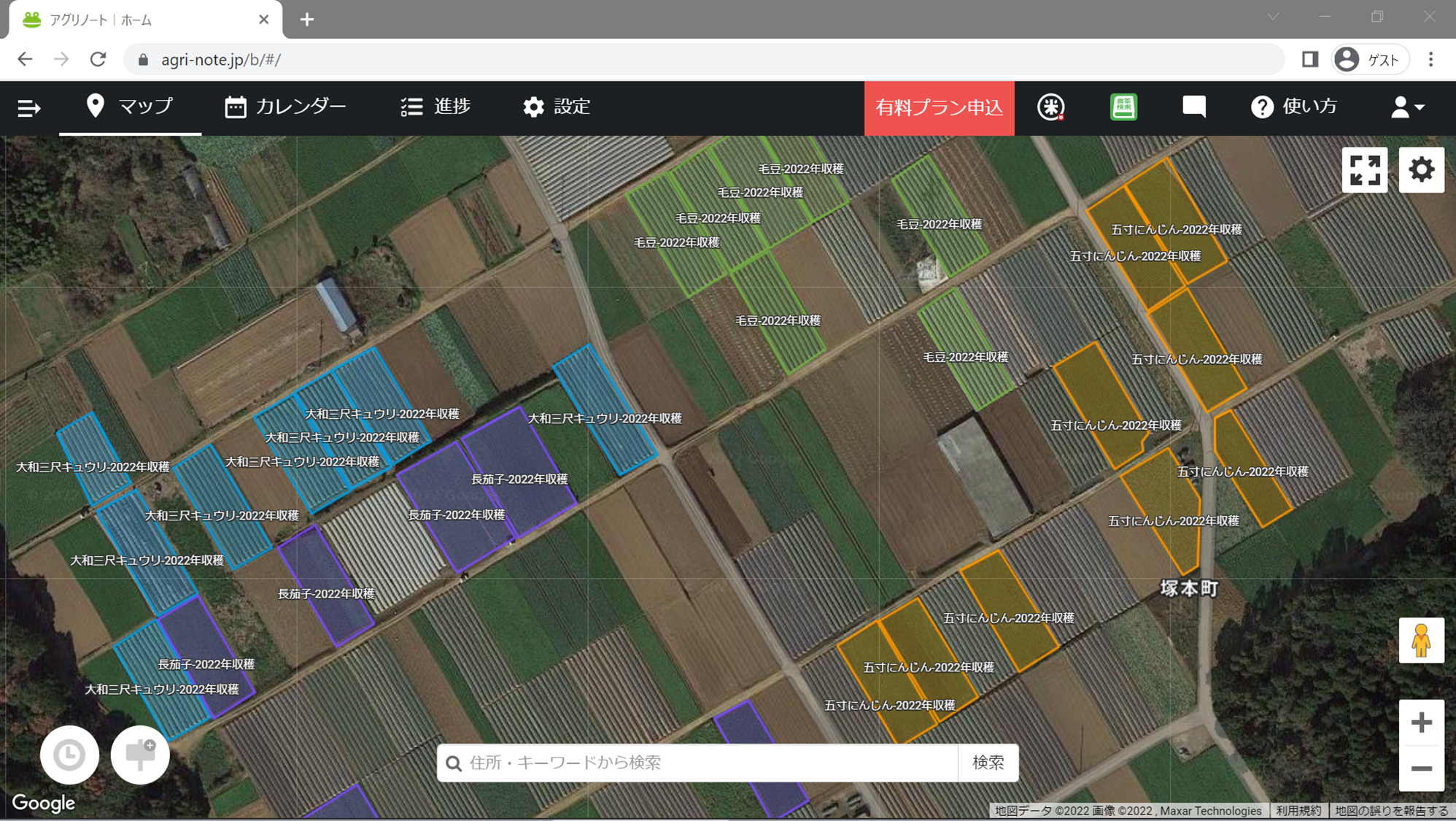Open the chat message icon
Screen dimensions: 1456x821
pyautogui.click(x=1193, y=107)
